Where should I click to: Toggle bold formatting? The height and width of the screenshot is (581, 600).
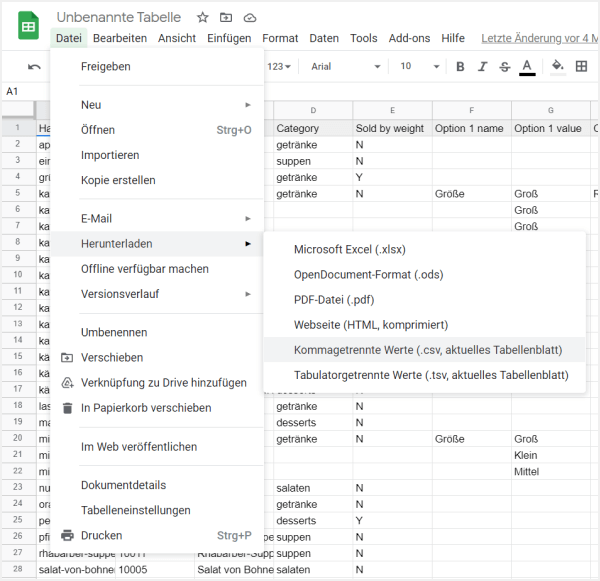click(460, 66)
